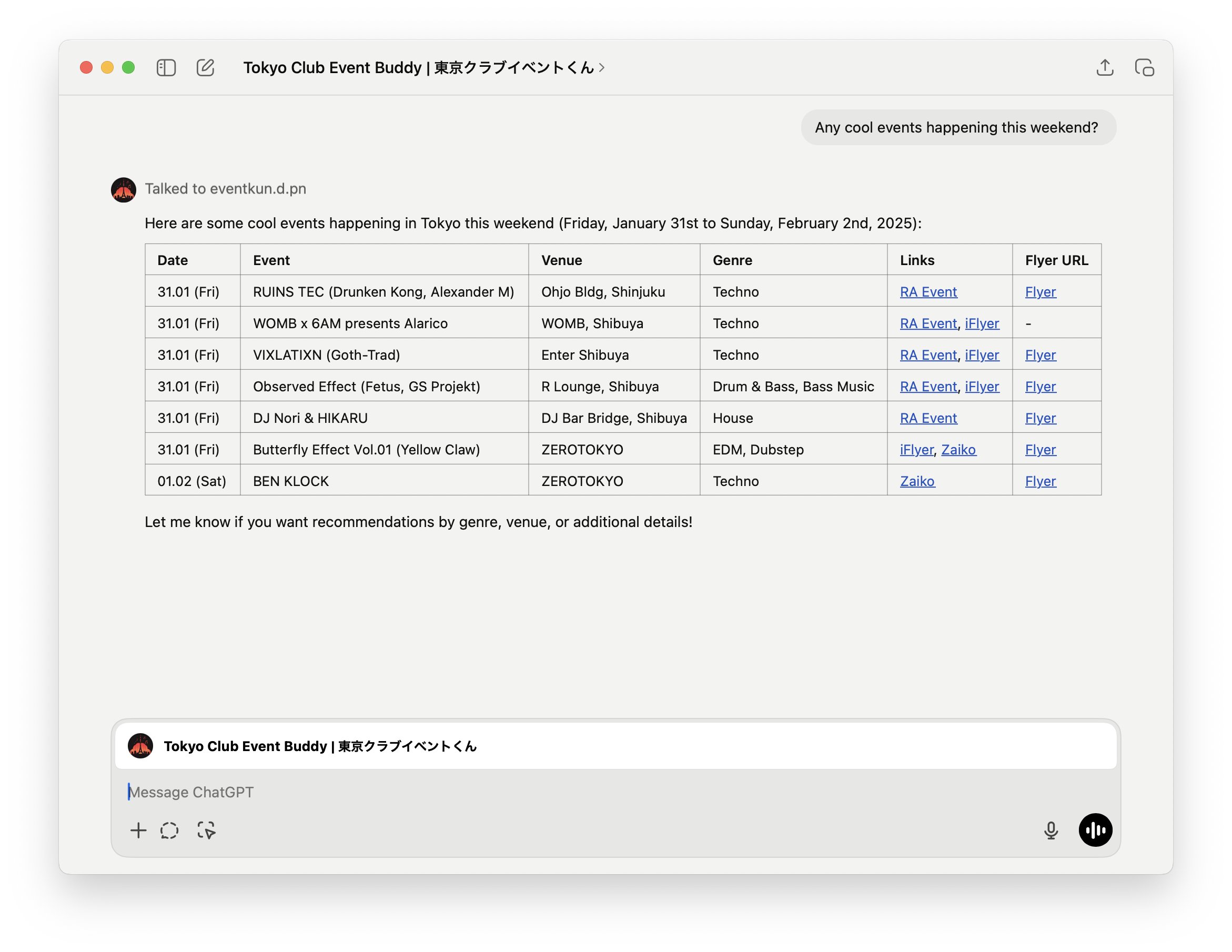Open RA Event link for VIXLATIXN
The width and height of the screenshot is (1232, 952).
[928, 355]
